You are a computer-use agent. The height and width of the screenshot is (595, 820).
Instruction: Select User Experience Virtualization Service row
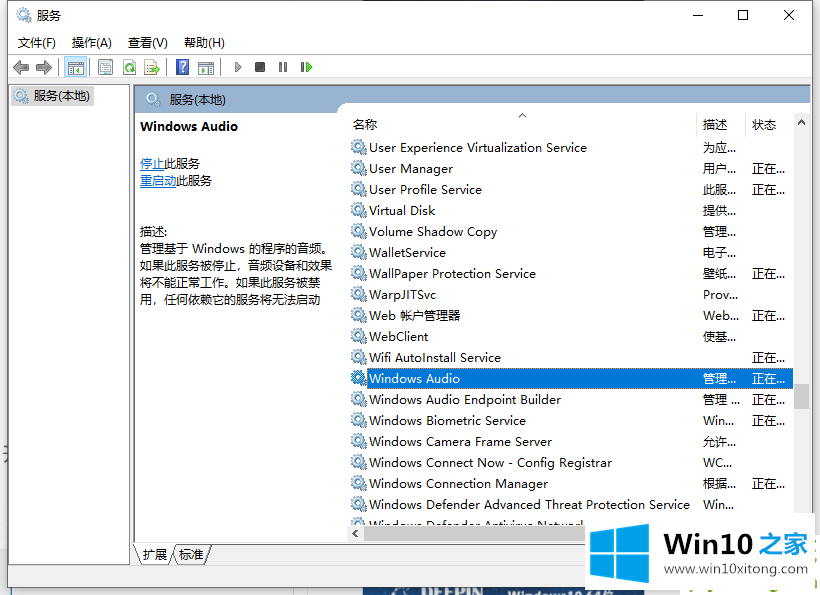[572, 148]
